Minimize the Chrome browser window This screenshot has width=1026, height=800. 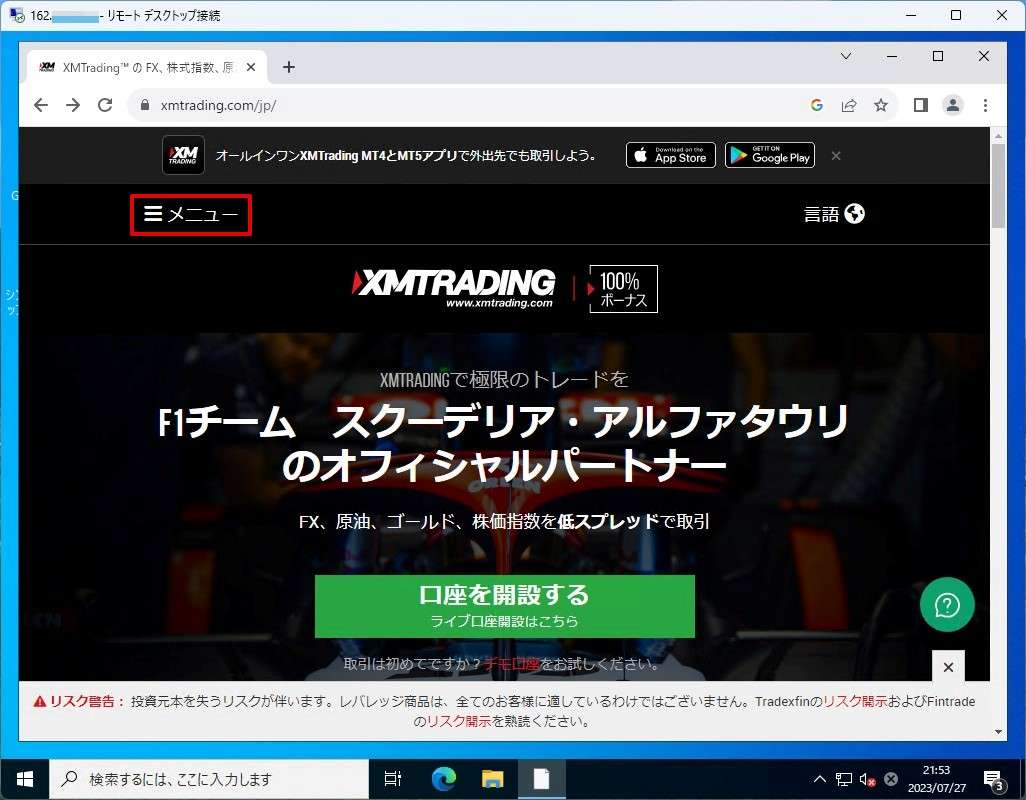point(891,56)
